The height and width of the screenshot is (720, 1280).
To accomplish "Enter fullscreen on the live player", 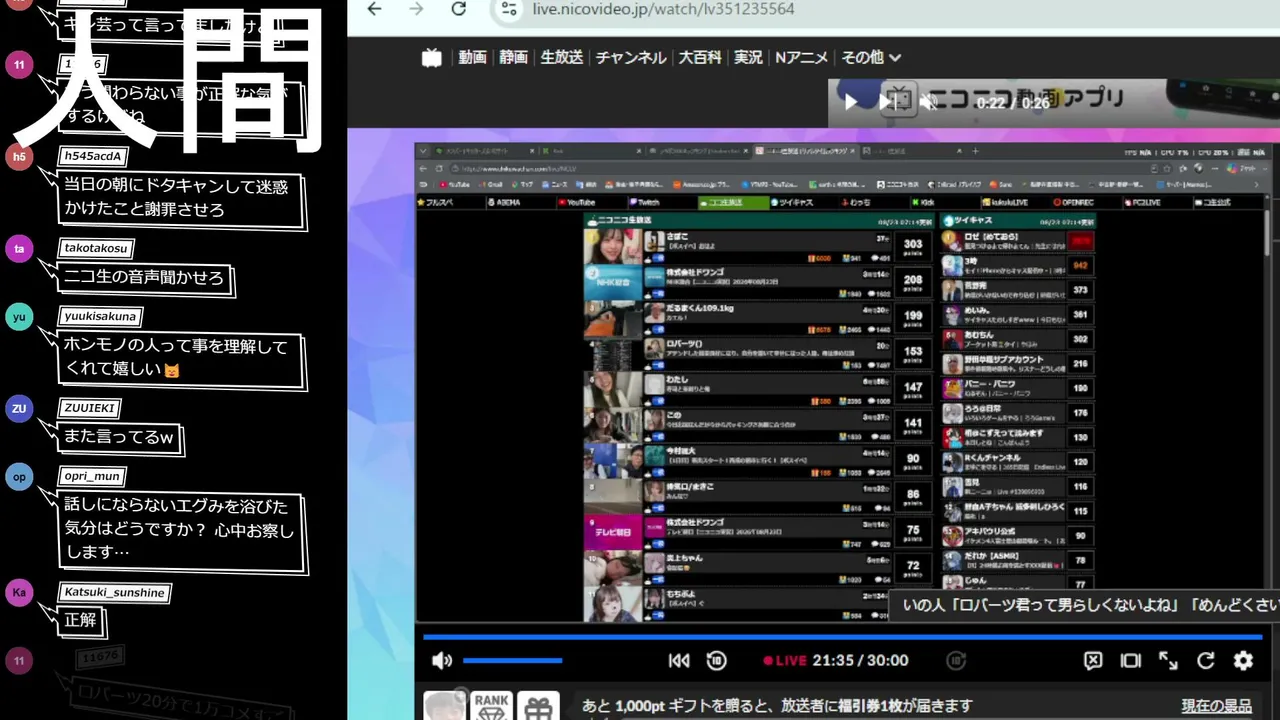I will coord(1168,660).
